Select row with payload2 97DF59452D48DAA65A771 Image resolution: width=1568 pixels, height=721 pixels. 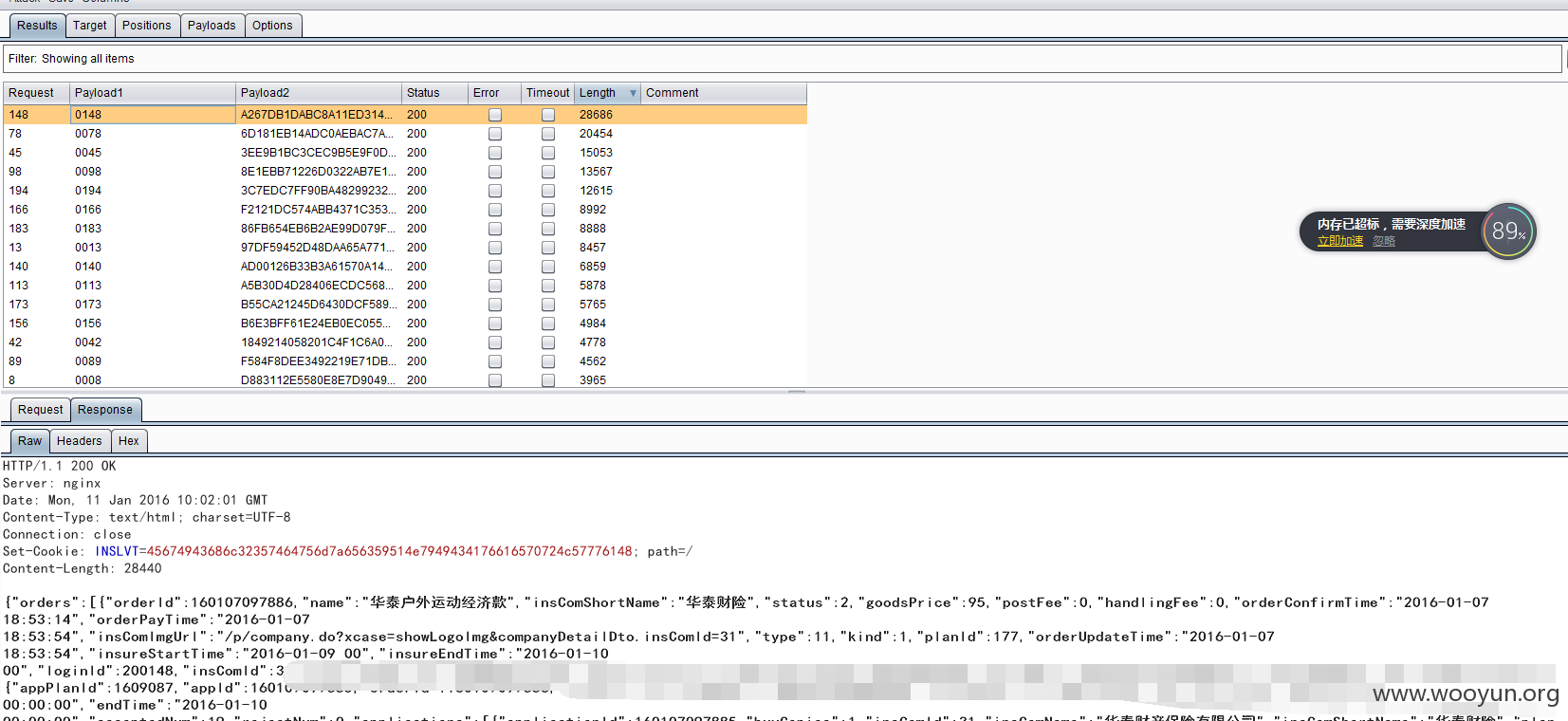point(405,248)
